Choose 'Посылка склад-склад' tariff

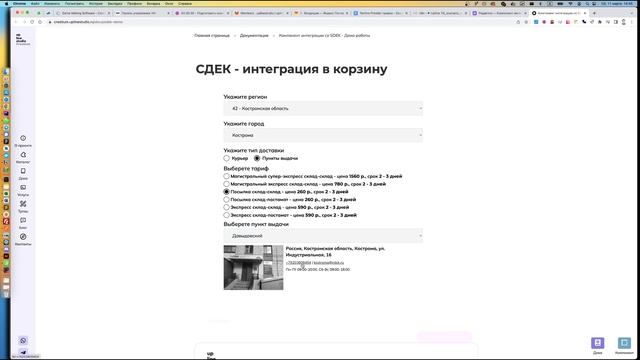pos(227,191)
